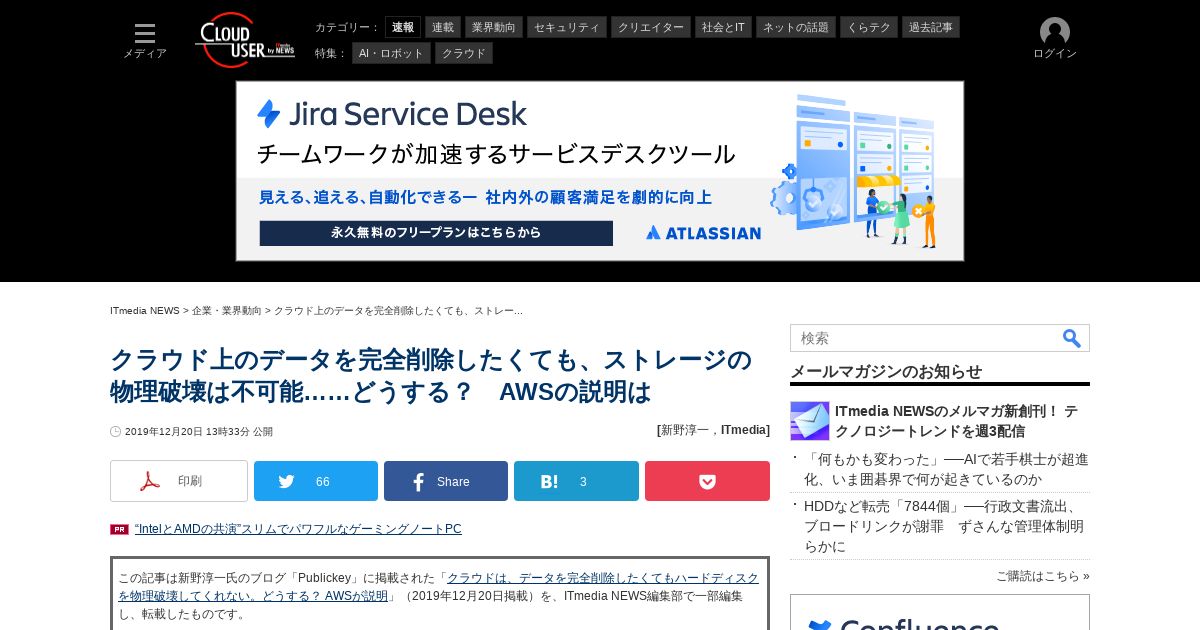Image resolution: width=1200 pixels, height=630 pixels.
Task: Click ITmedia NEWS breadcrumb link
Action: tap(145, 311)
